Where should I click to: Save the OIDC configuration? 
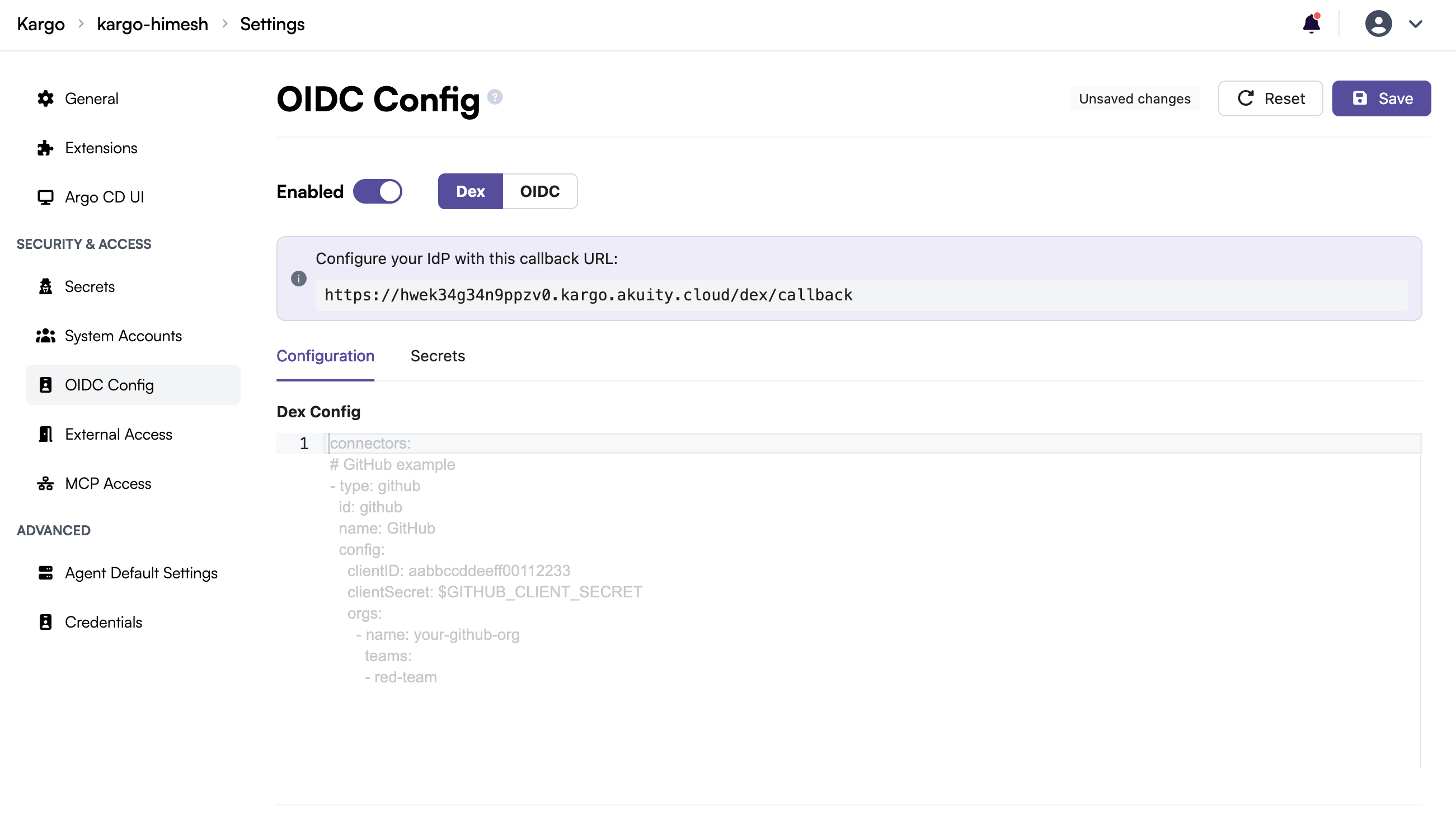1381,98
